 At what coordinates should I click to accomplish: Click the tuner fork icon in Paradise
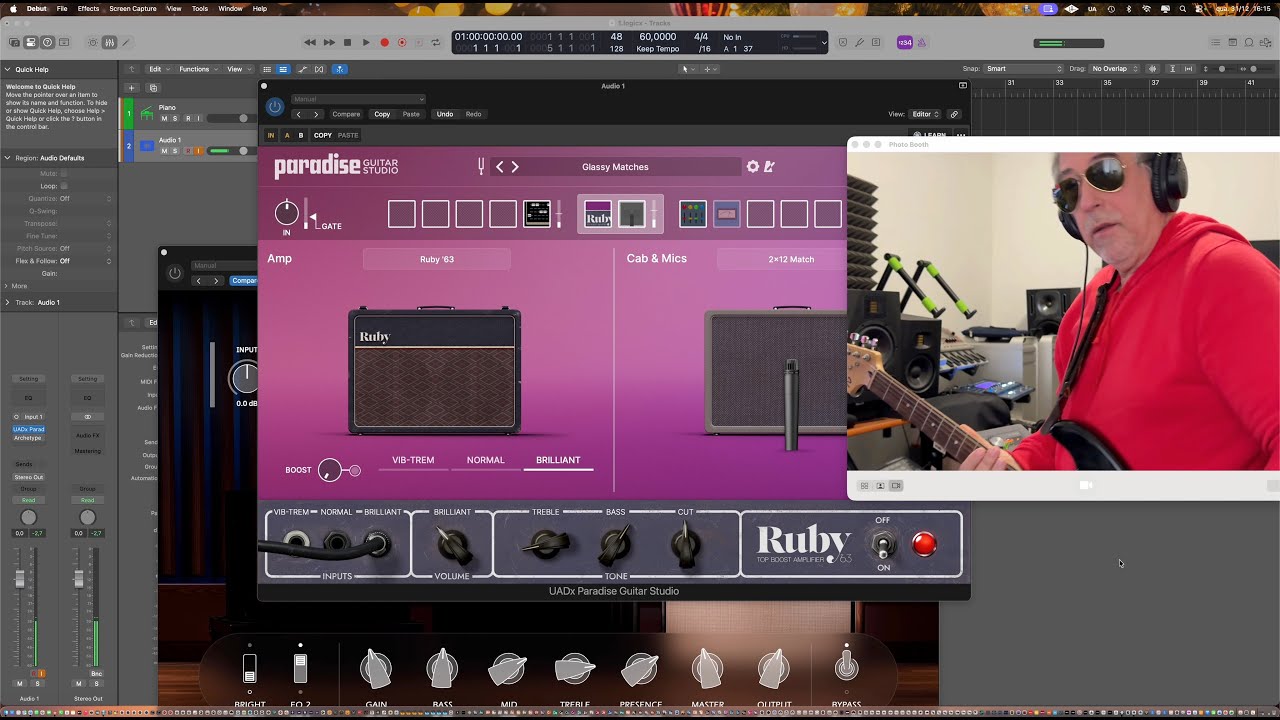coord(481,166)
